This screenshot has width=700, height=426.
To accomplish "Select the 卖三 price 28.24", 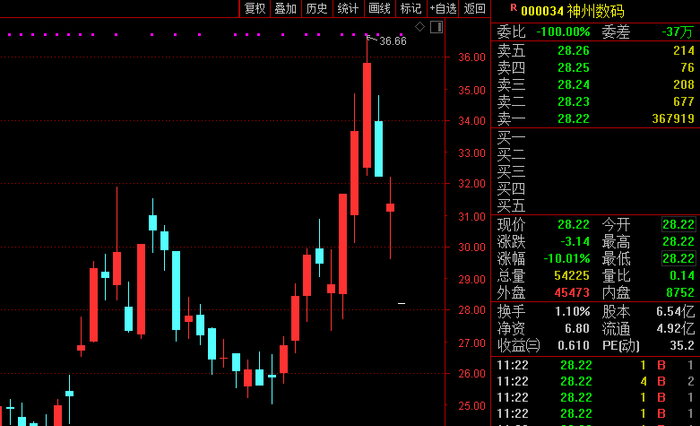I will click(x=574, y=84).
